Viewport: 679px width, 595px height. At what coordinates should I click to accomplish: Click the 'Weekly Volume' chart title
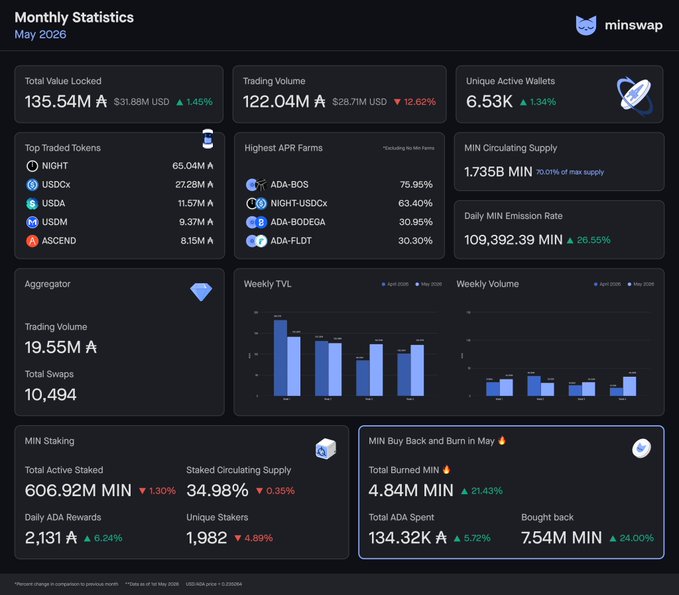(x=488, y=284)
